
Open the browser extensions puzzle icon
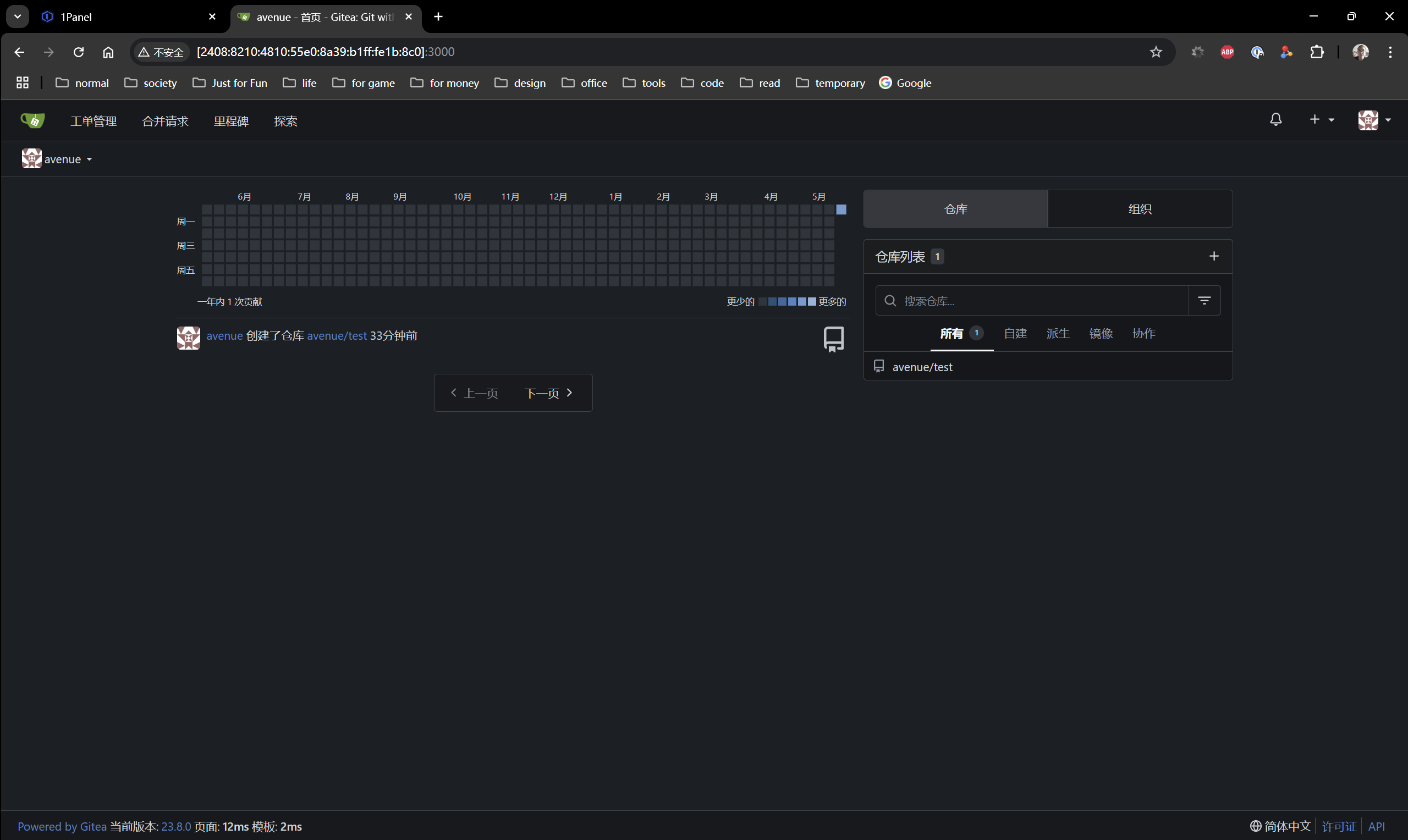click(x=1317, y=52)
